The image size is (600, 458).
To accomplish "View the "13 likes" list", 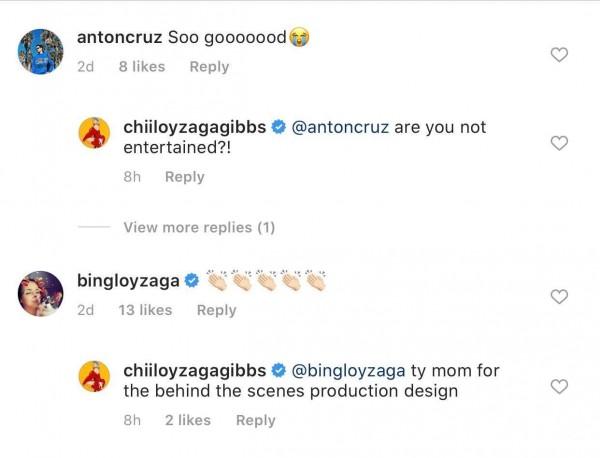I will pos(145,310).
